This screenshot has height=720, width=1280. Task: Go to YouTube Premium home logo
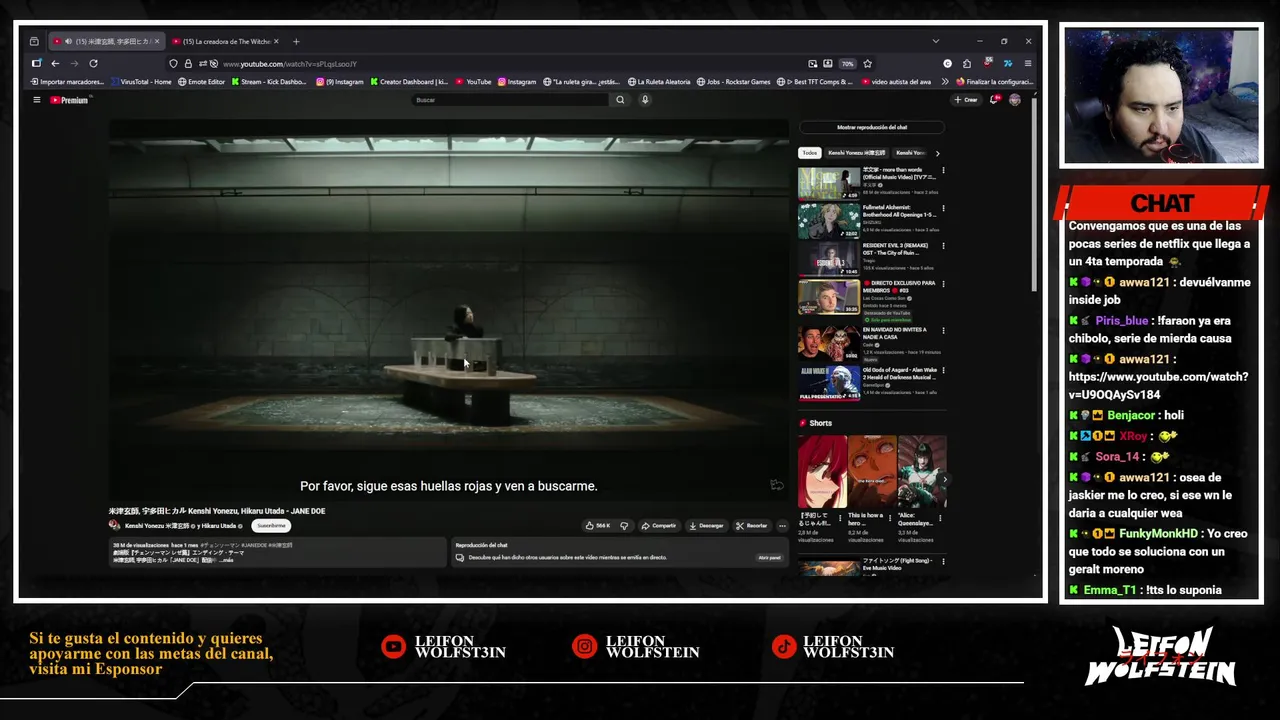[x=70, y=100]
